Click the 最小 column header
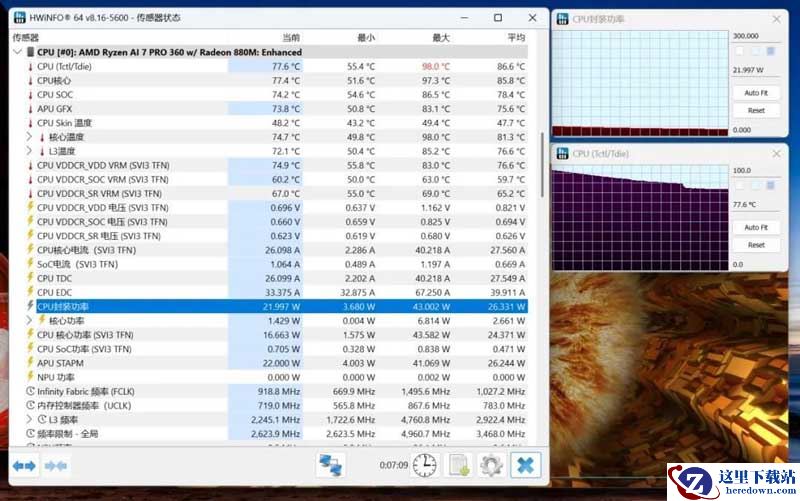This screenshot has height=501, width=800. click(366, 37)
